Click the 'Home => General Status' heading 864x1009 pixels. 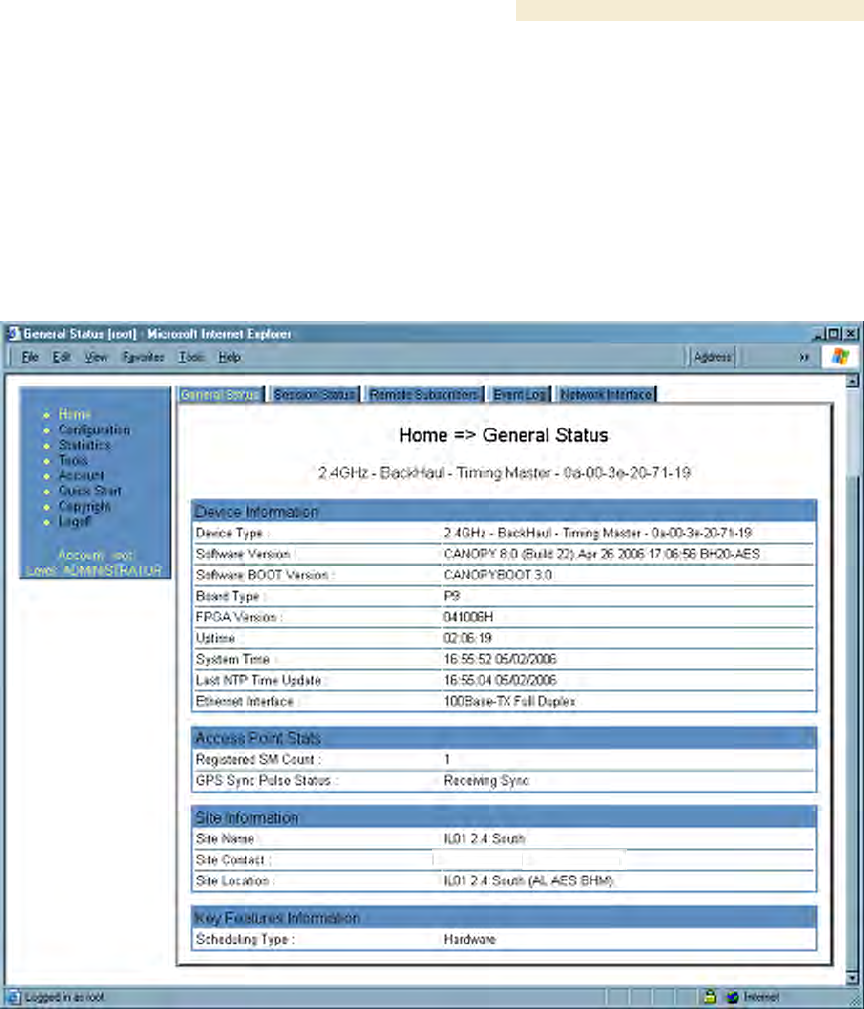coord(503,435)
